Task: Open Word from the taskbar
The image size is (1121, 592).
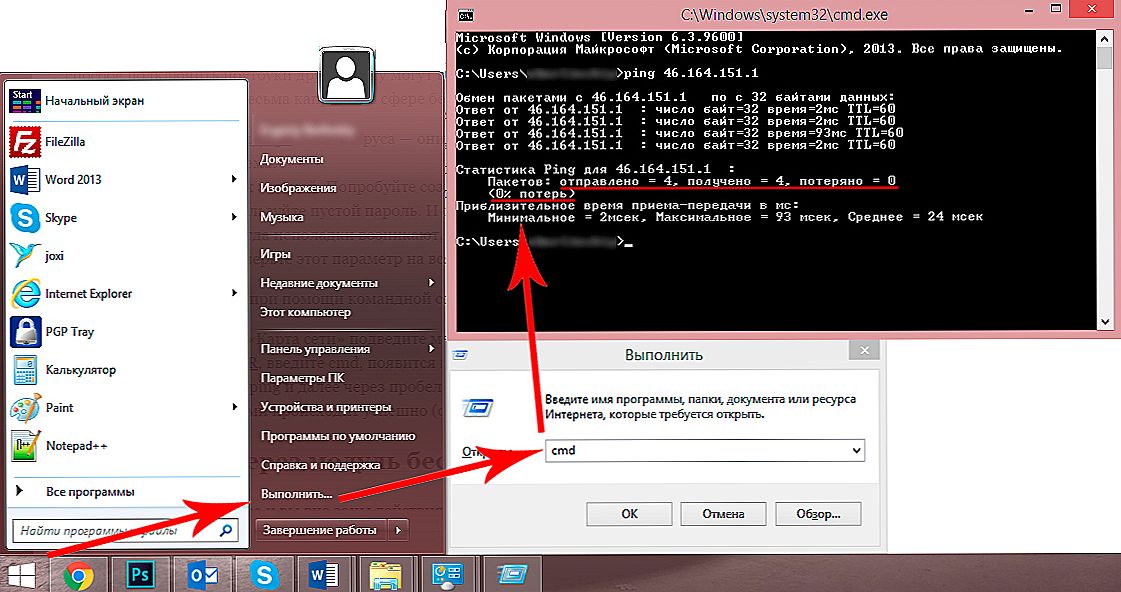Action: (x=324, y=575)
